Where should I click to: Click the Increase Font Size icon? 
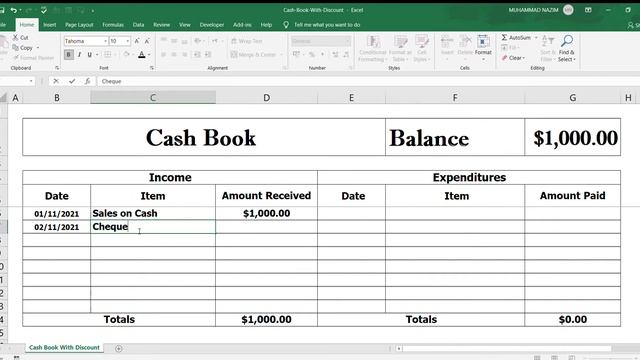137,41
